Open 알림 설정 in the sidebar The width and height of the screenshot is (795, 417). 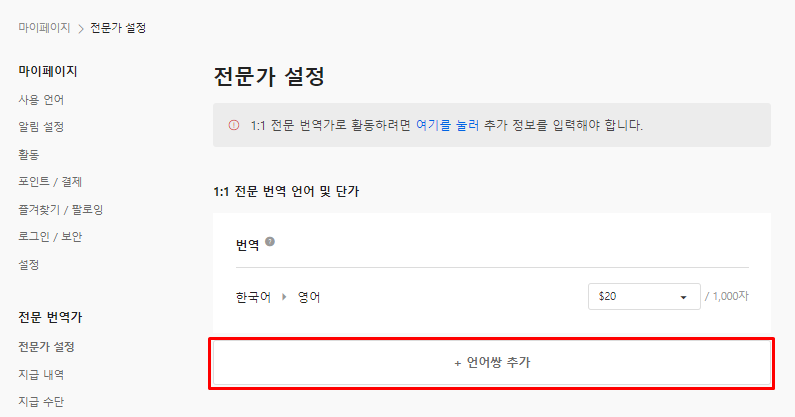pyautogui.click(x=41, y=127)
